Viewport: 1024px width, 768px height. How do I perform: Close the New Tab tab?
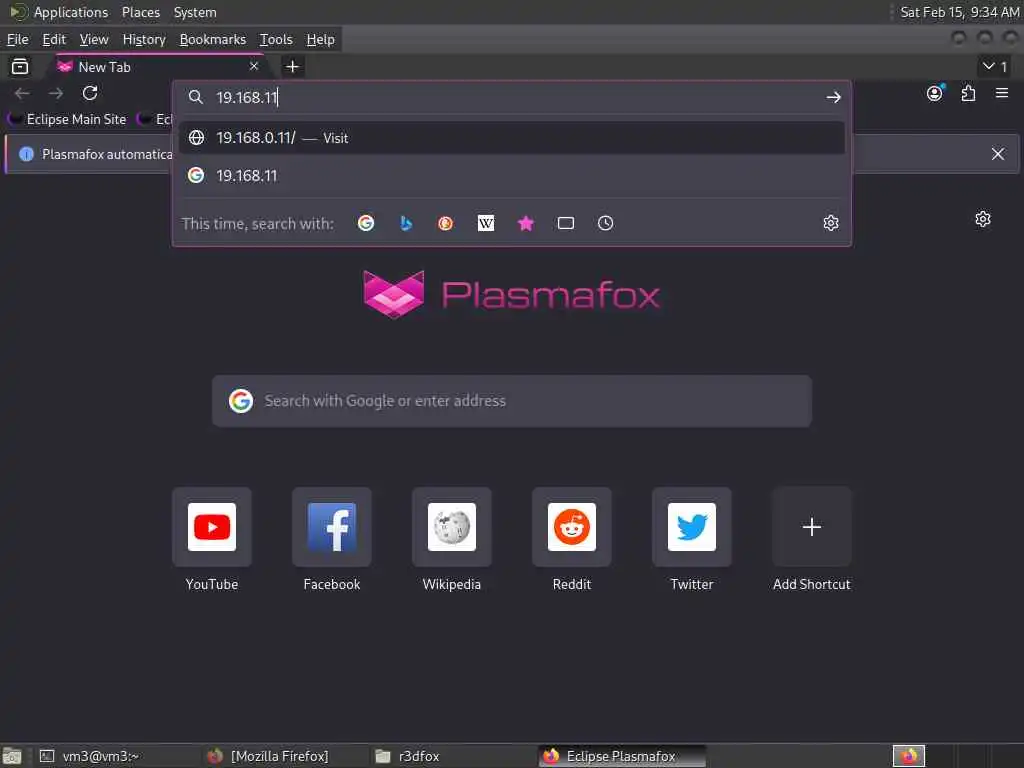[x=254, y=66]
